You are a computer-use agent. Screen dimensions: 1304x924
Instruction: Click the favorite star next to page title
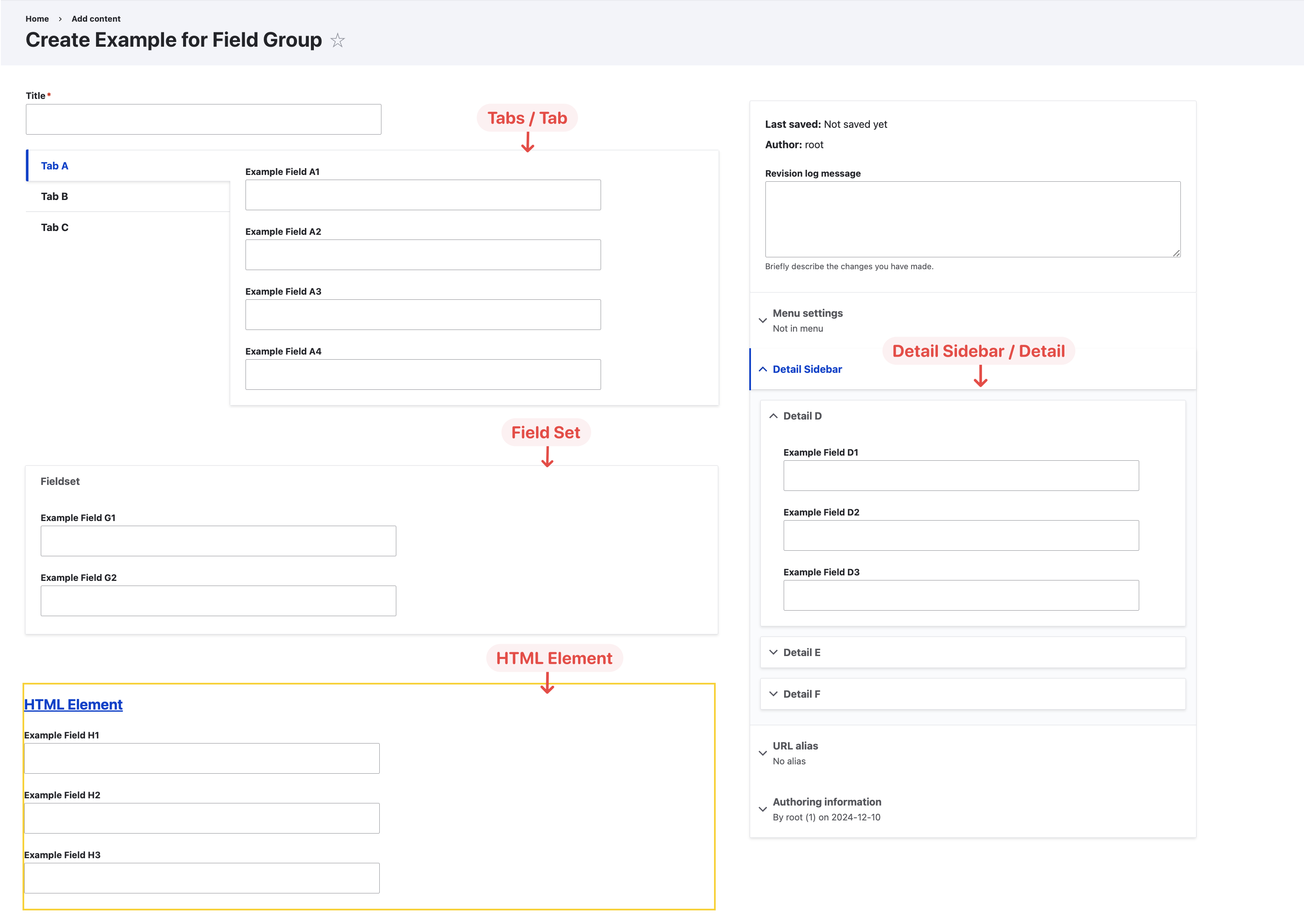pyautogui.click(x=338, y=40)
